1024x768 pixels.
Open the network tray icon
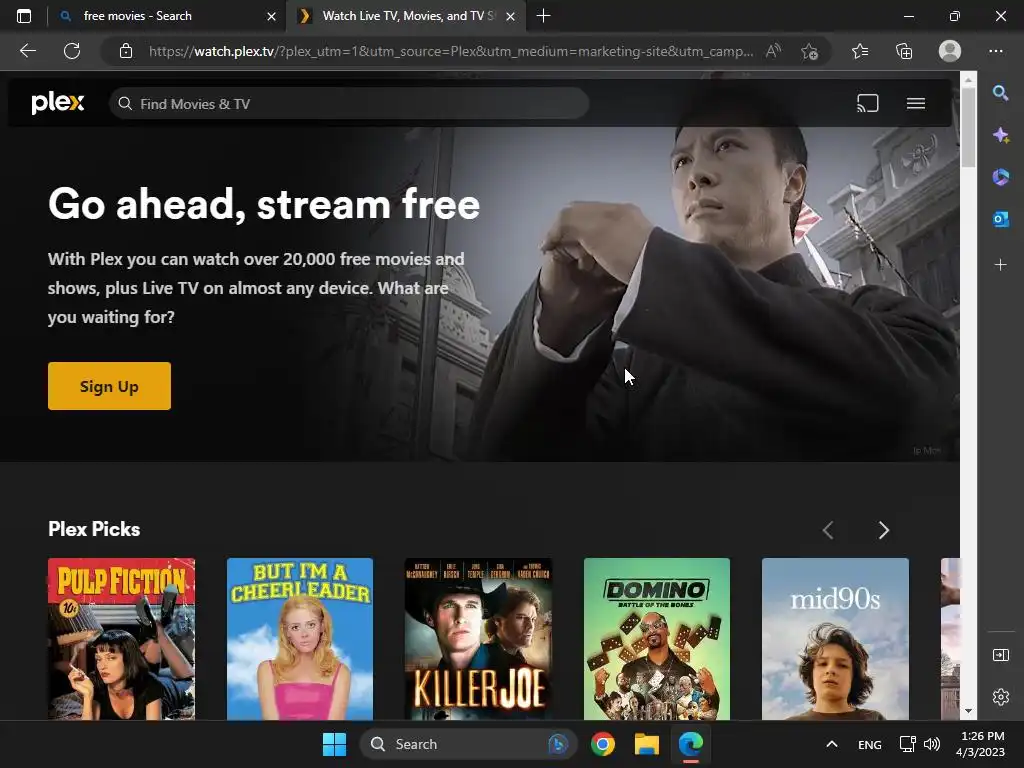907,744
